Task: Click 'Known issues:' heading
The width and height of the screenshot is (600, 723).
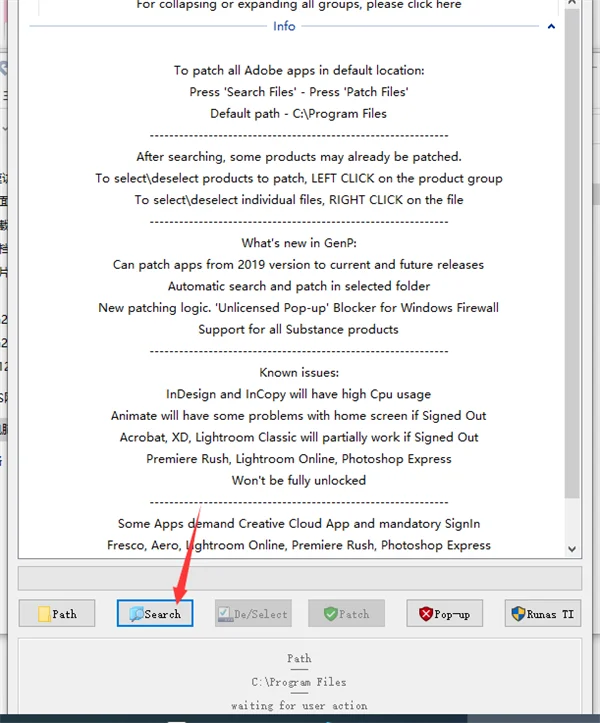Action: tap(299, 373)
